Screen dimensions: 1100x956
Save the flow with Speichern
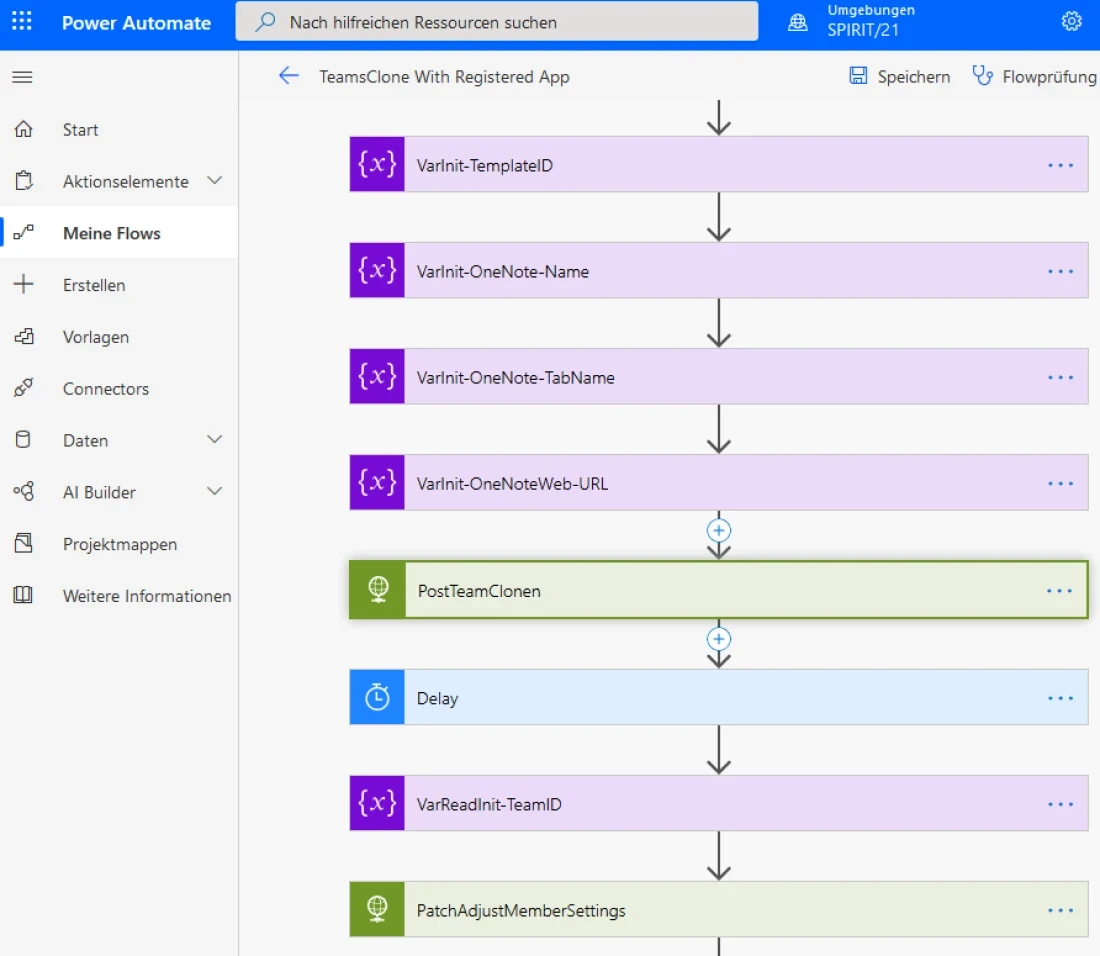point(899,77)
